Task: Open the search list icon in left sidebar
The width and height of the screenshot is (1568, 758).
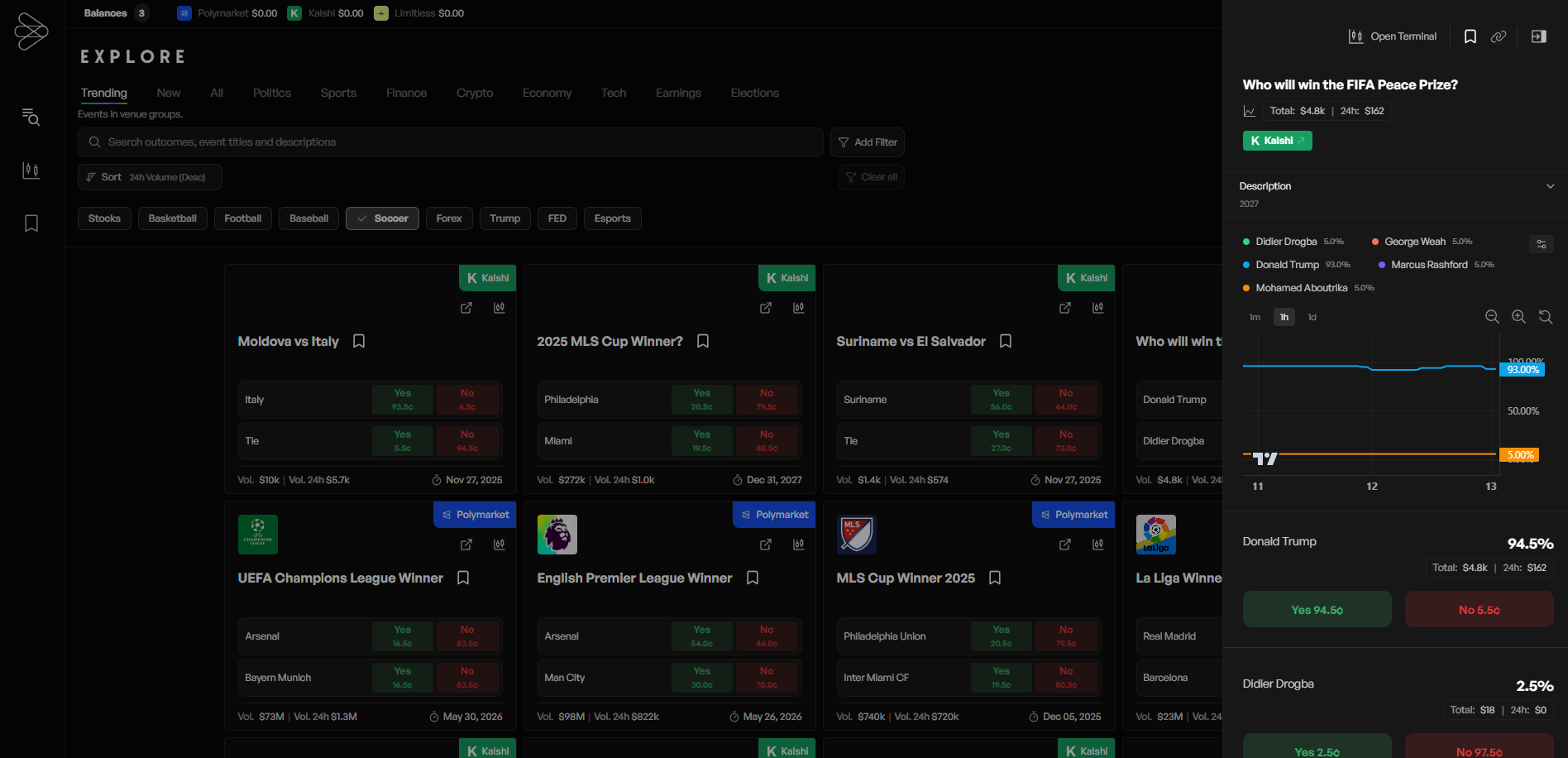Action: [x=31, y=118]
